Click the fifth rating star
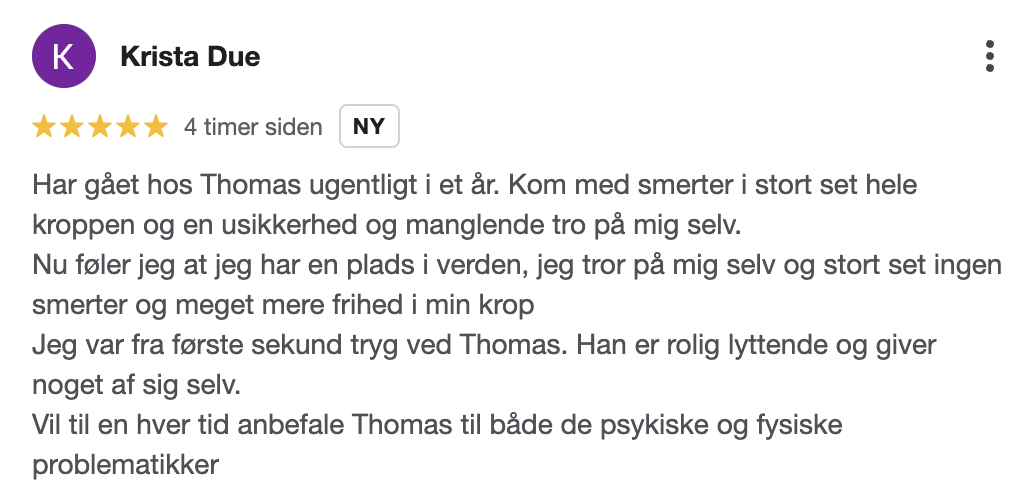1034x504 pixels. click(155, 127)
